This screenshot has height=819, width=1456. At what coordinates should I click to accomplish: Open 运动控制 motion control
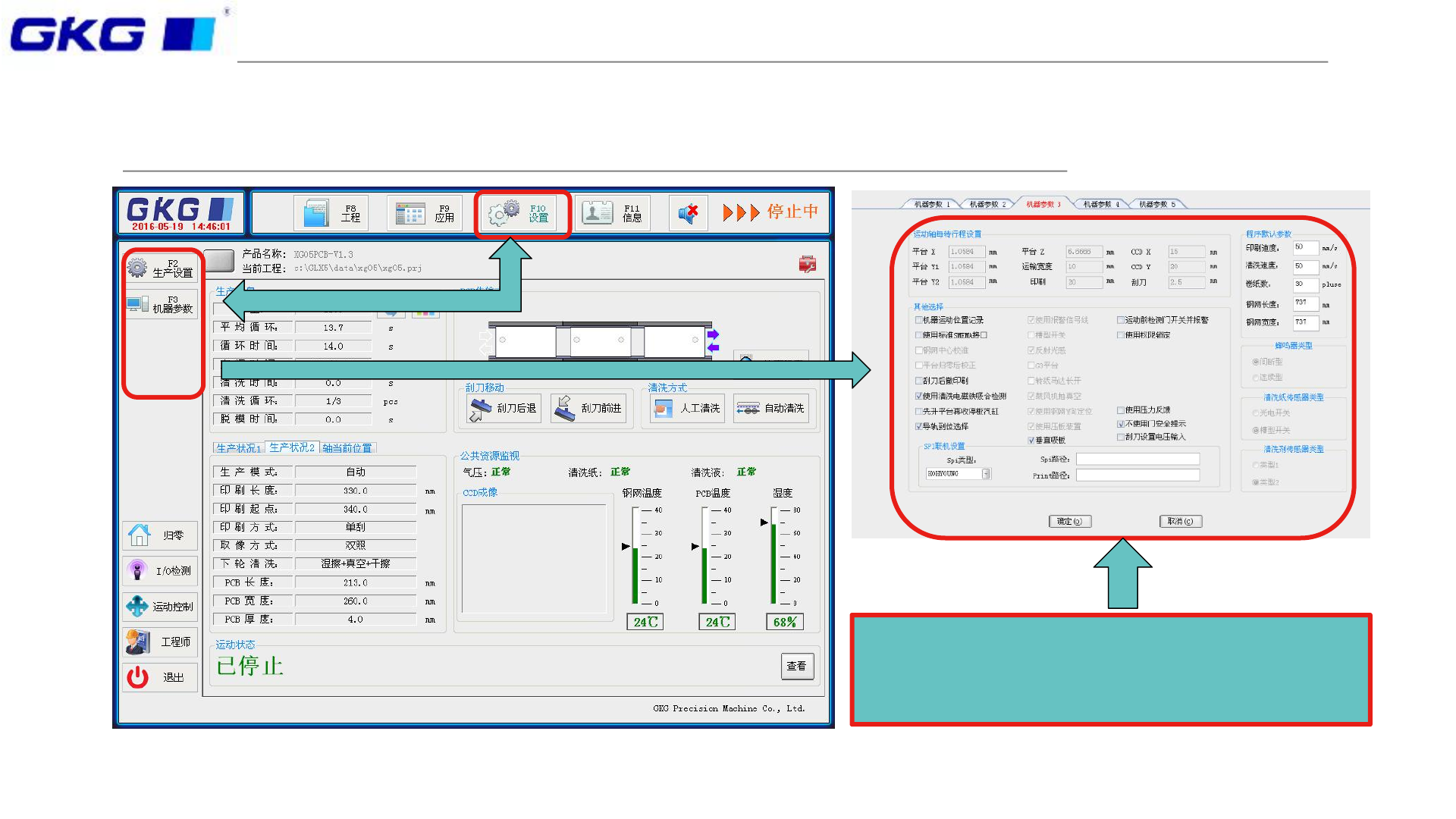[161, 606]
